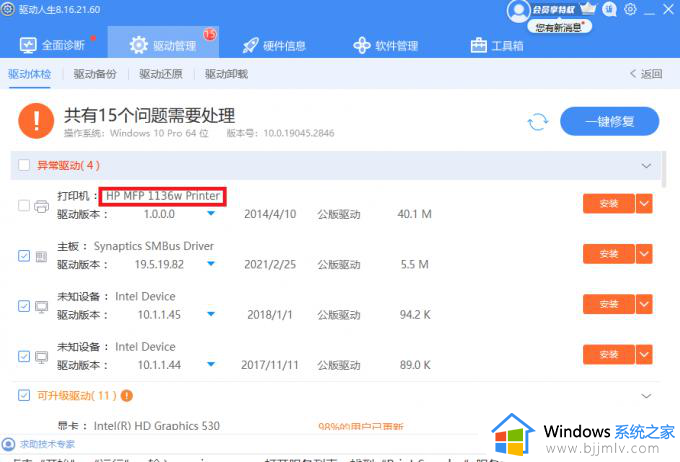Install the Synaptics SMBus Driver

pyautogui.click(x=608, y=254)
